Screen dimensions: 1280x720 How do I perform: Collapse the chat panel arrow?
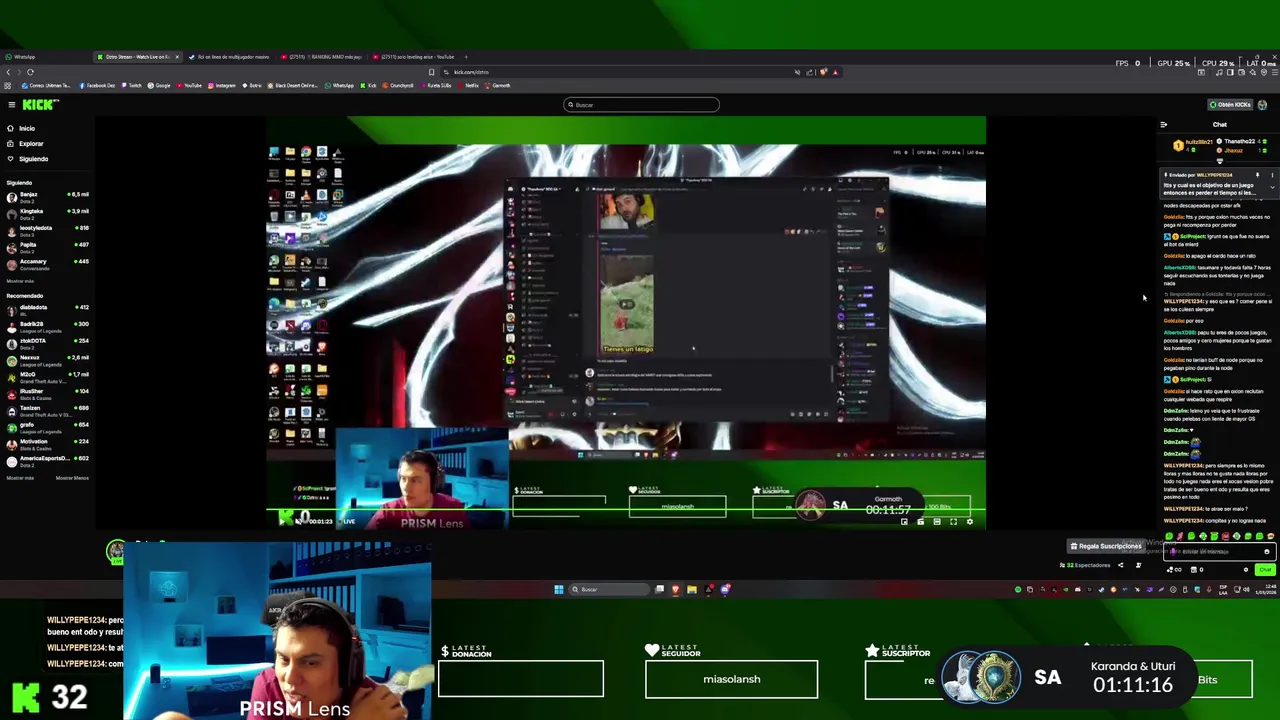tap(1163, 125)
